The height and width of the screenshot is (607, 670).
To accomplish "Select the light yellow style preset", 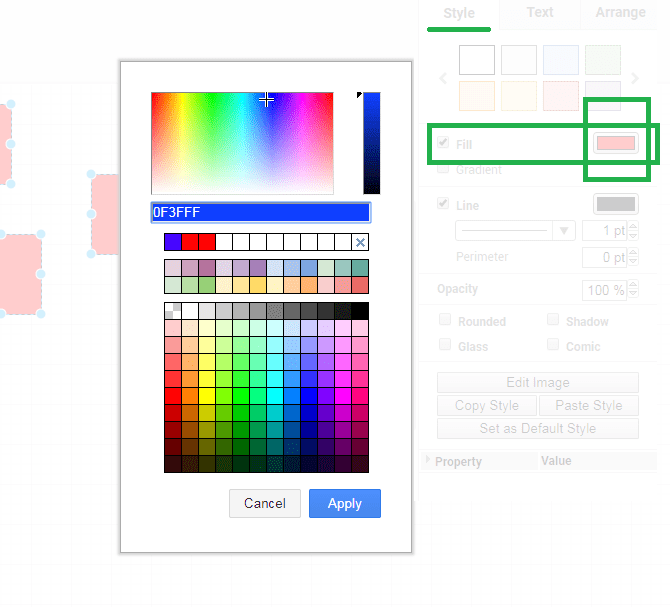I will click(x=519, y=96).
